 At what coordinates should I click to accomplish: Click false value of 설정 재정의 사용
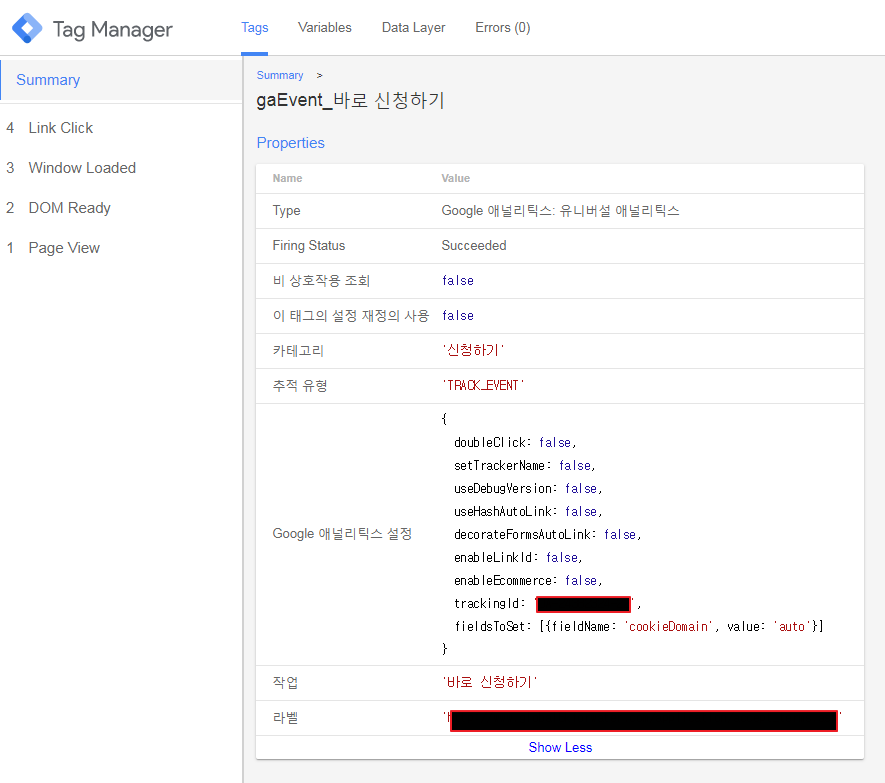click(x=458, y=316)
